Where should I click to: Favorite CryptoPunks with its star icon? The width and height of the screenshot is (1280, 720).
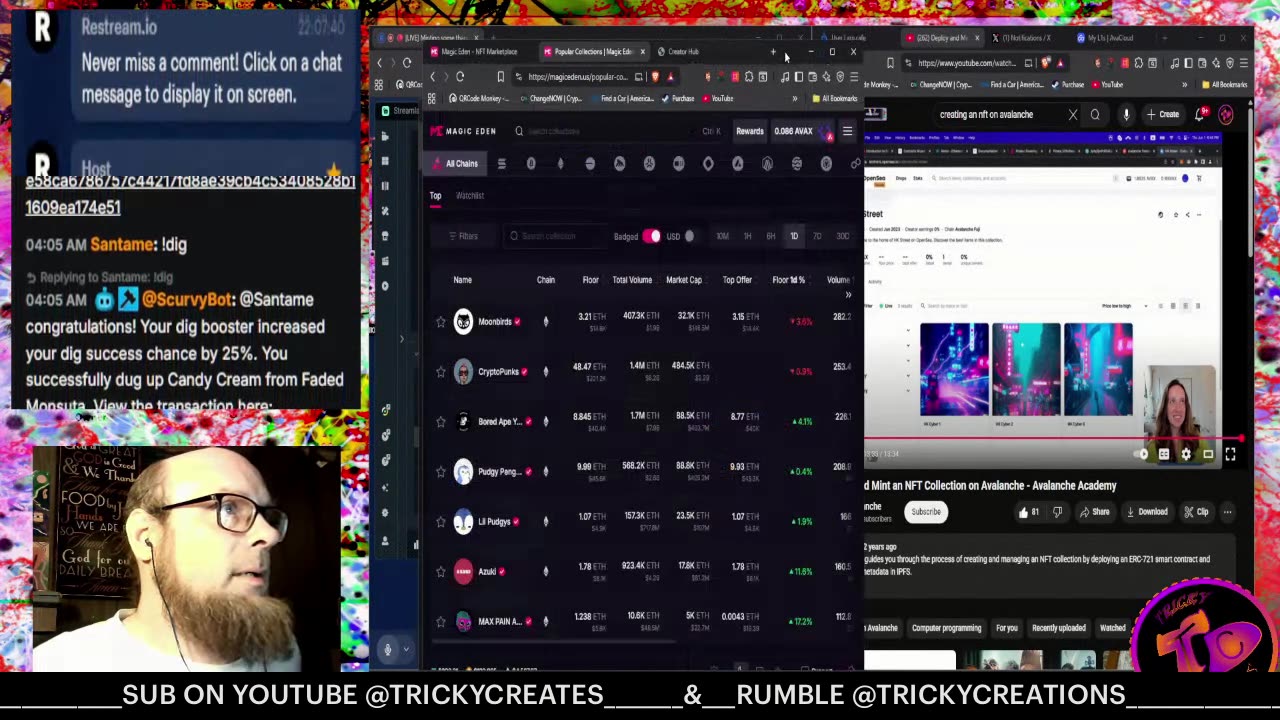441,372
